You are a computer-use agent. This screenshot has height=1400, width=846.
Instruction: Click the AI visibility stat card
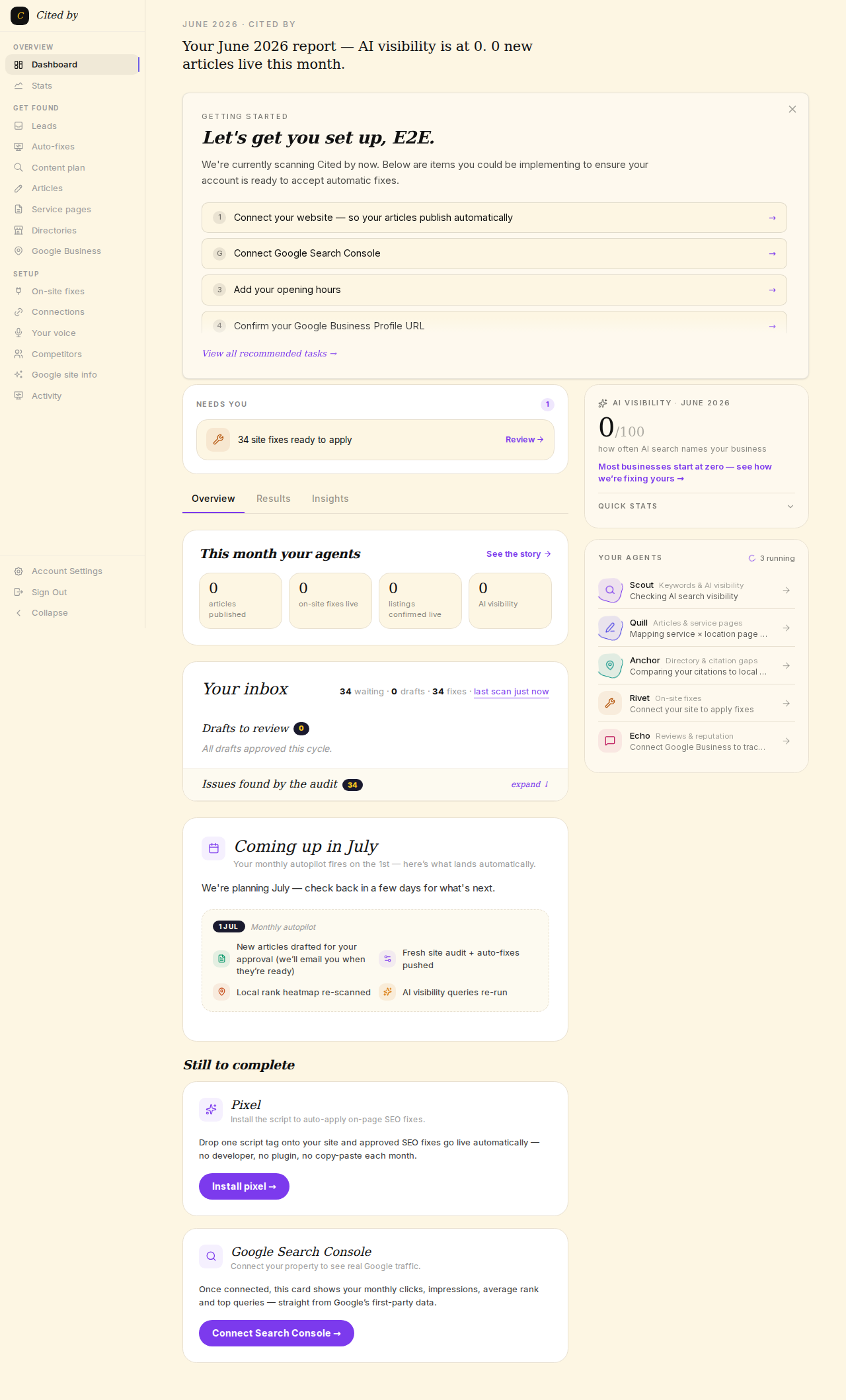pyautogui.click(x=510, y=600)
